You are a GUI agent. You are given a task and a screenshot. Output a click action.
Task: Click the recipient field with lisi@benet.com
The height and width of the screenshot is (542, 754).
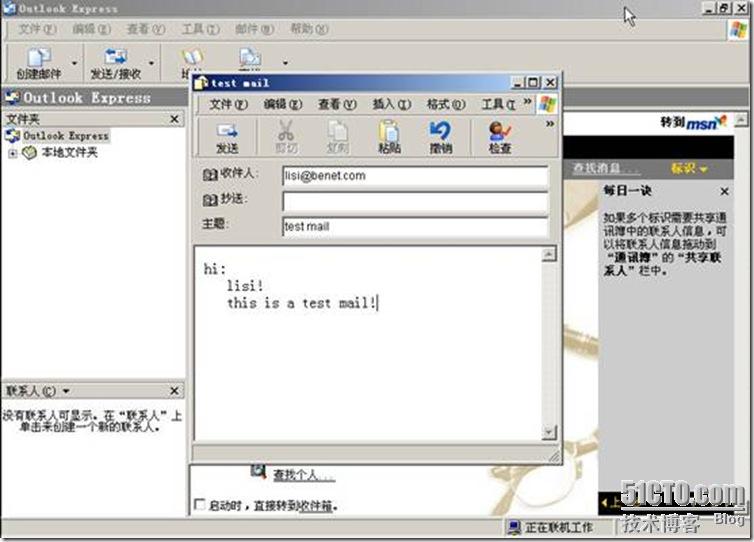point(415,176)
